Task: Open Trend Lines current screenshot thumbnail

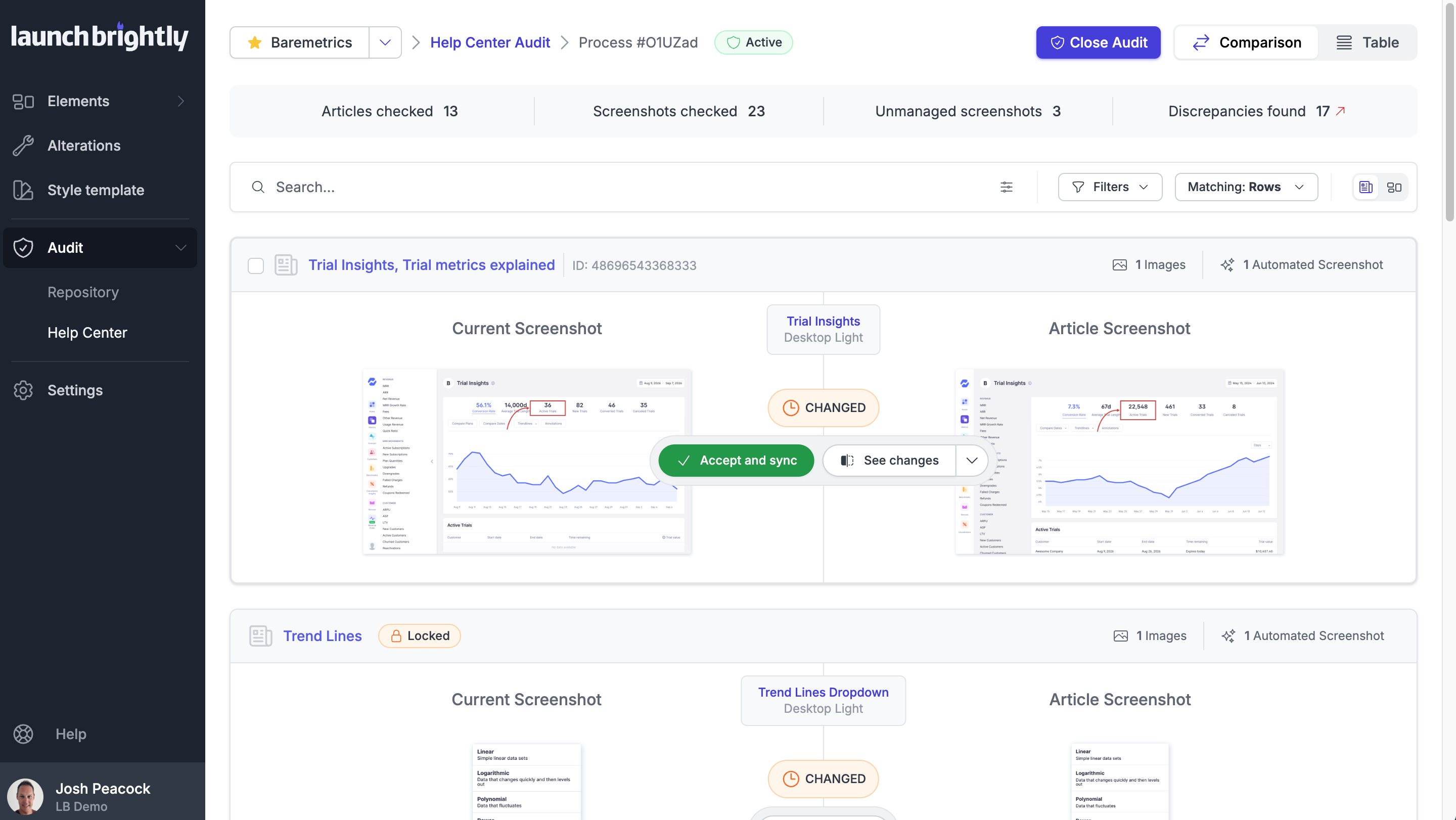Action: (527, 782)
